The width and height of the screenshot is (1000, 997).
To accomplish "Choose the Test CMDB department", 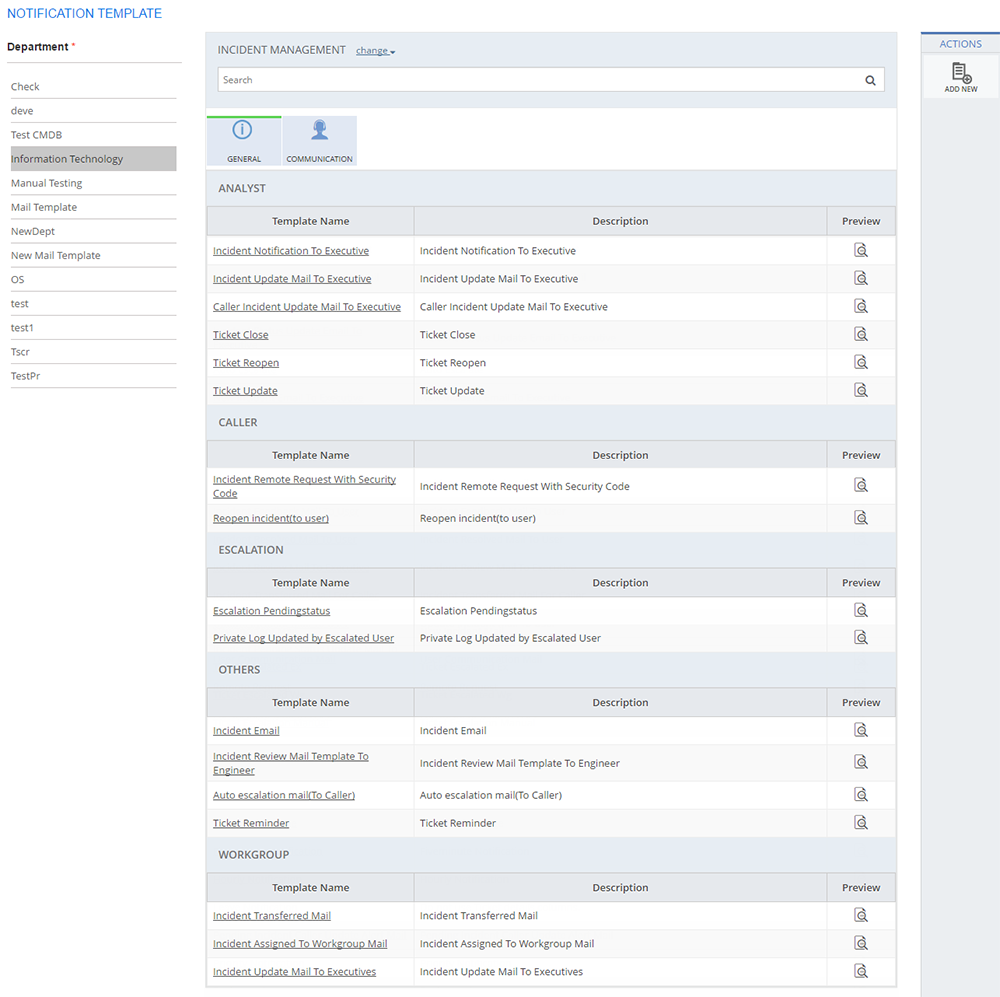I will 37,135.
